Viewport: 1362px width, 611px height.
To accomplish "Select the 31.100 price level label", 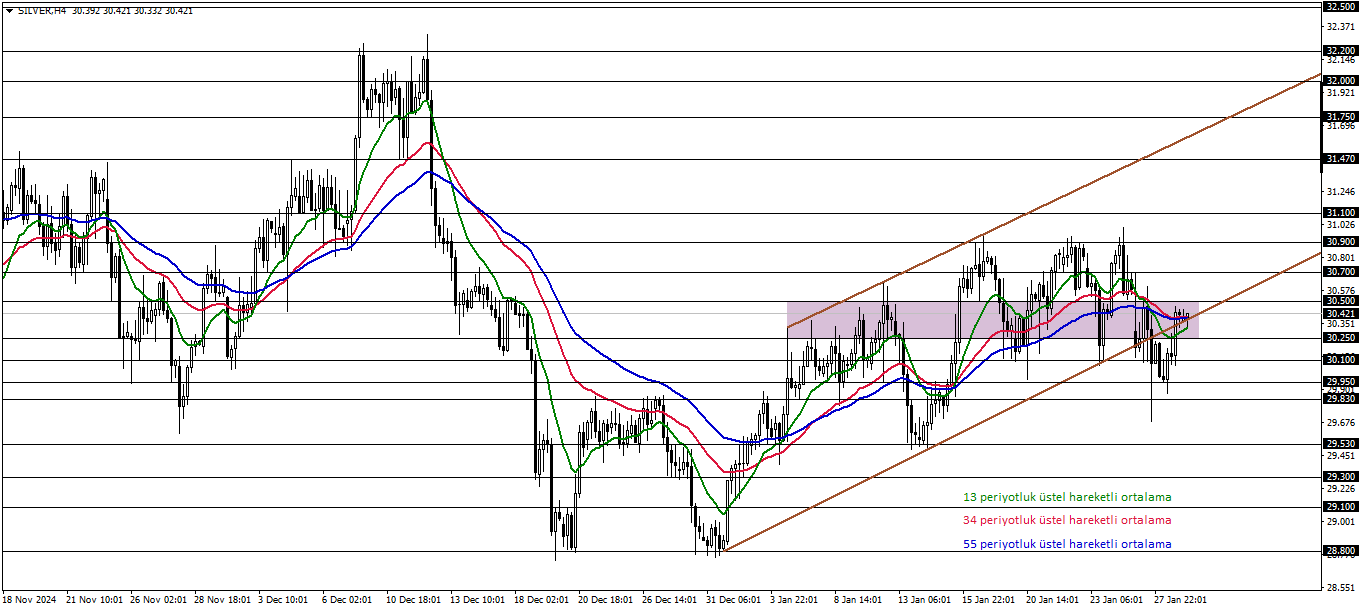I will [1340, 213].
